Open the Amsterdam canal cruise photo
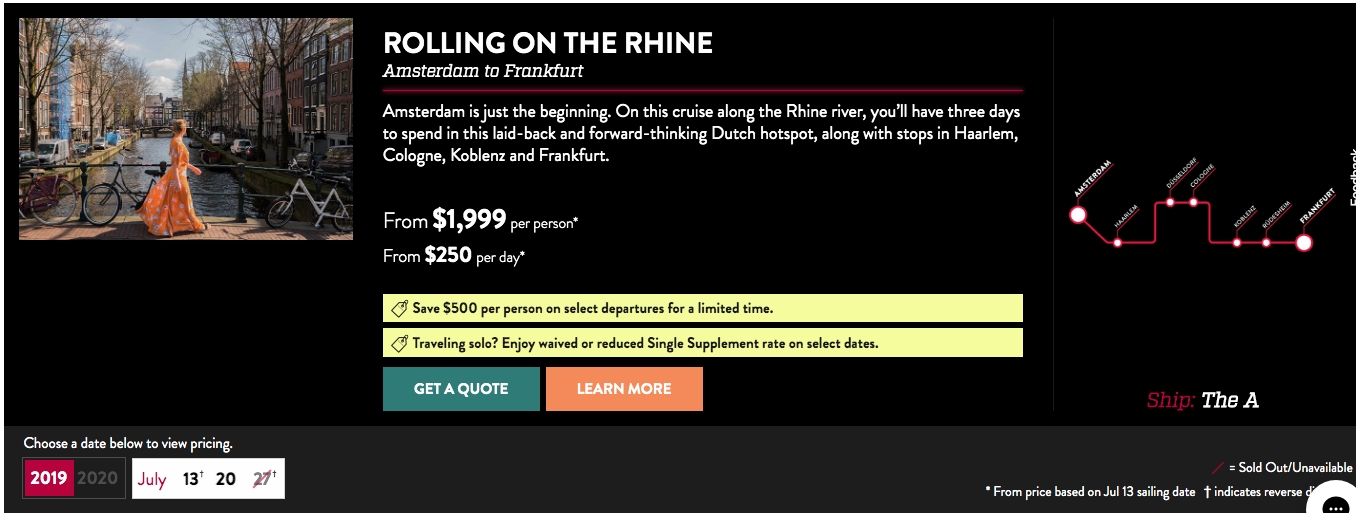The width and height of the screenshot is (1356, 513). 186,129
